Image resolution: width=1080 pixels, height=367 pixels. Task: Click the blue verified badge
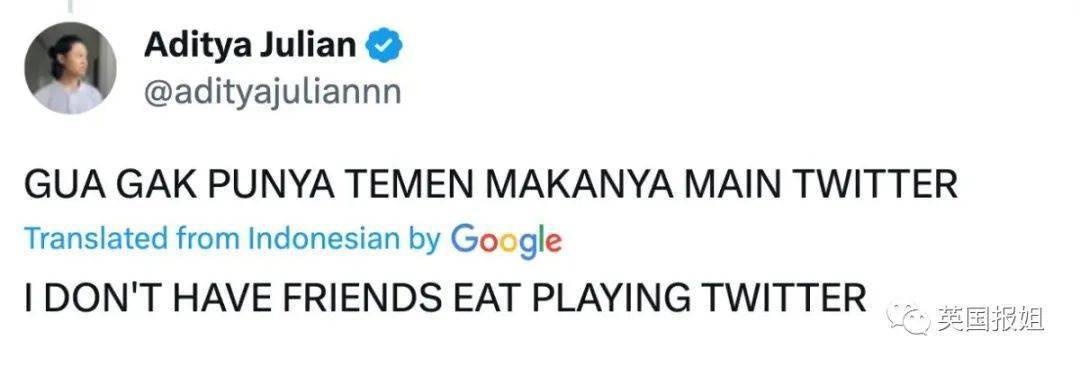(x=383, y=47)
